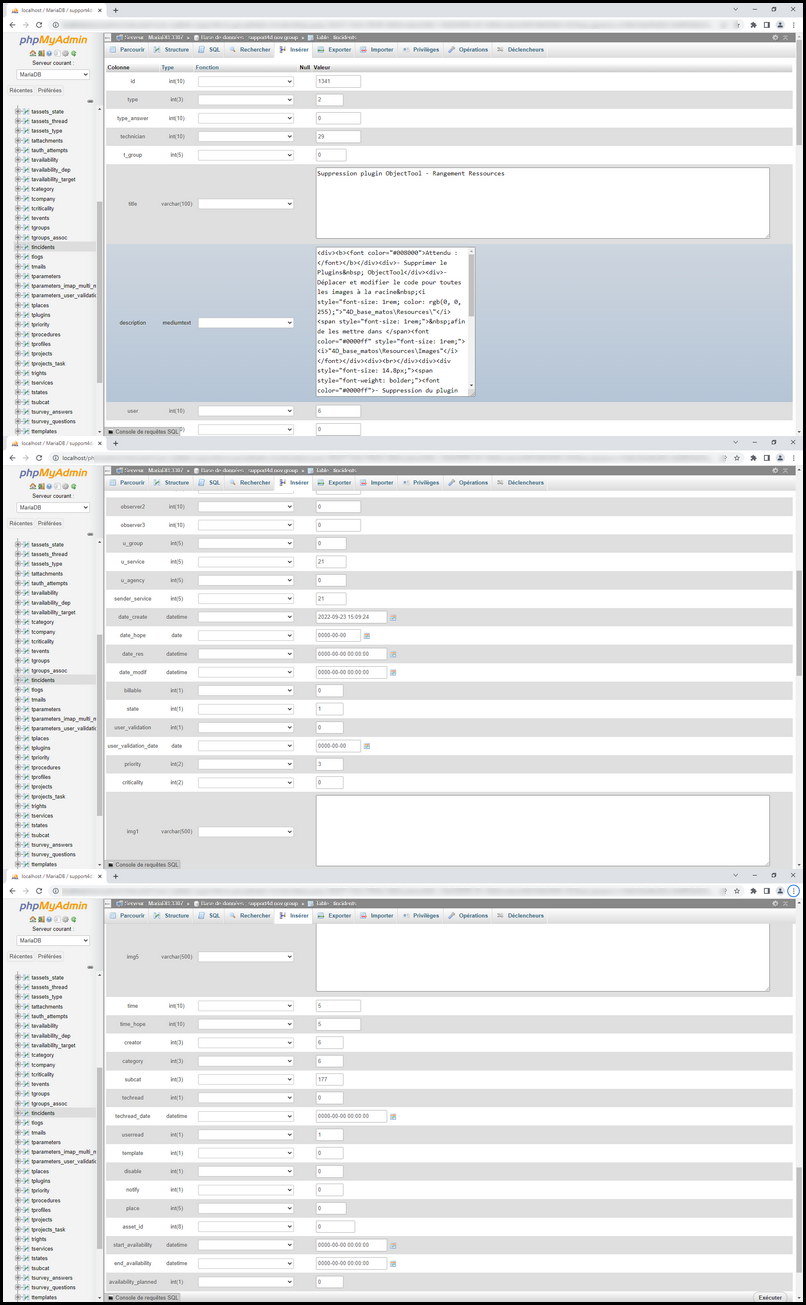Open calendar picker for date_create field
Viewport: 806px width, 1305px height.
click(x=393, y=617)
